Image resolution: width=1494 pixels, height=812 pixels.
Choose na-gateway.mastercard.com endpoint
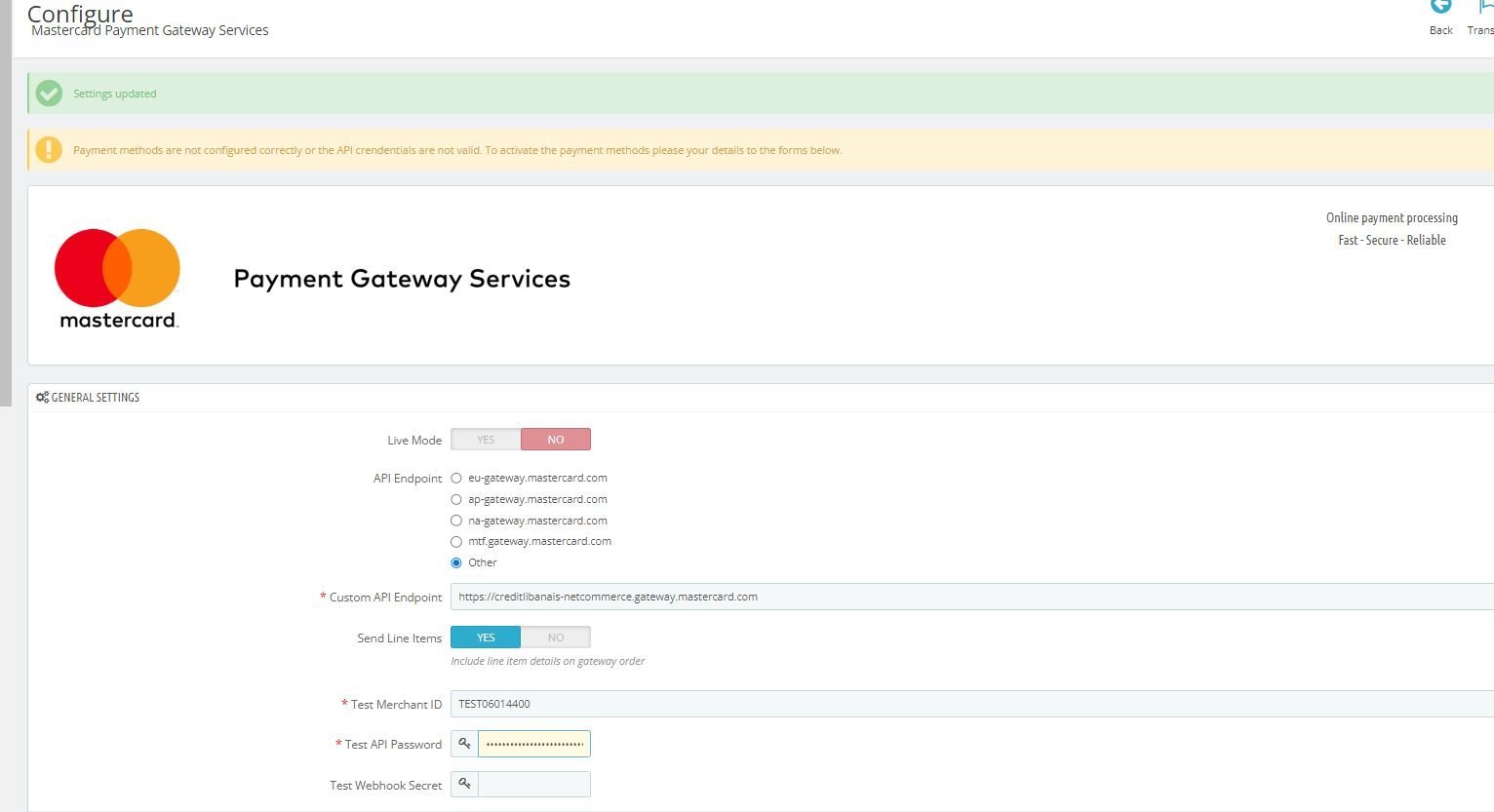coord(456,521)
